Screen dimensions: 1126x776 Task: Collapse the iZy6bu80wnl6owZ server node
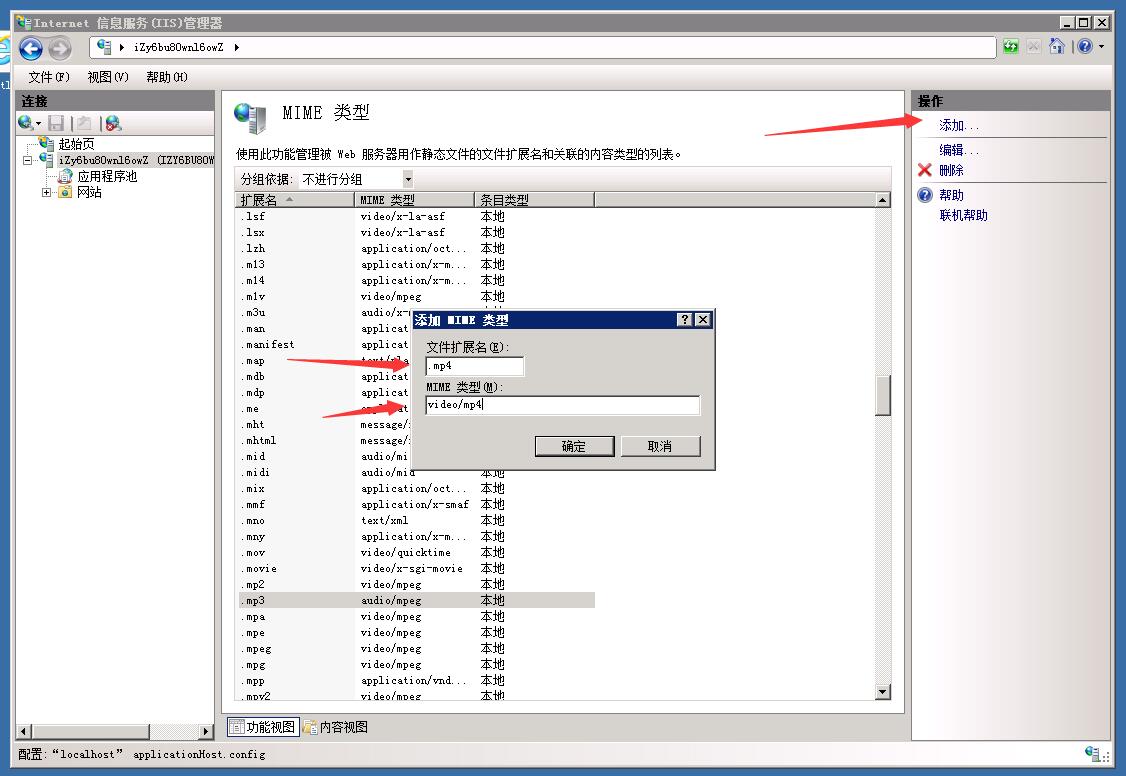click(x=30, y=160)
